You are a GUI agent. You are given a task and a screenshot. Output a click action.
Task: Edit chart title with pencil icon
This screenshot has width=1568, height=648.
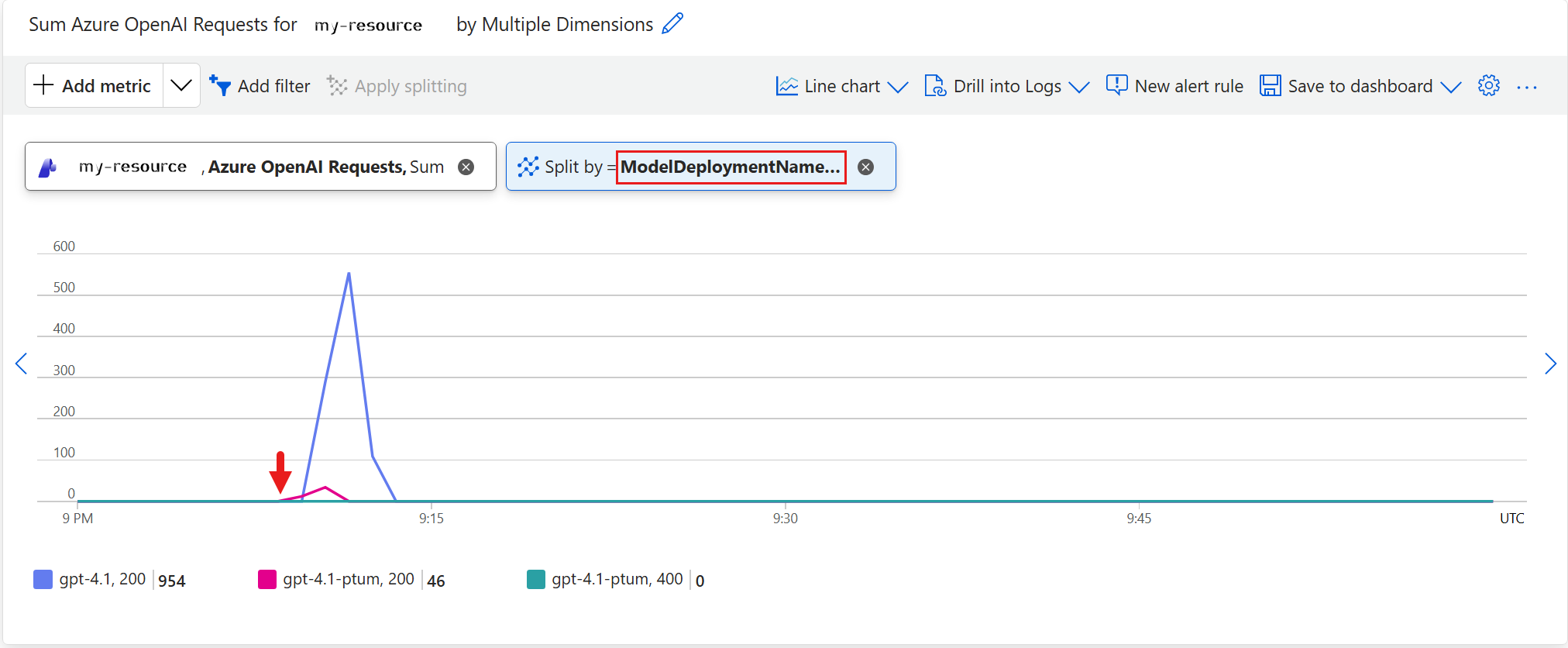point(672,23)
